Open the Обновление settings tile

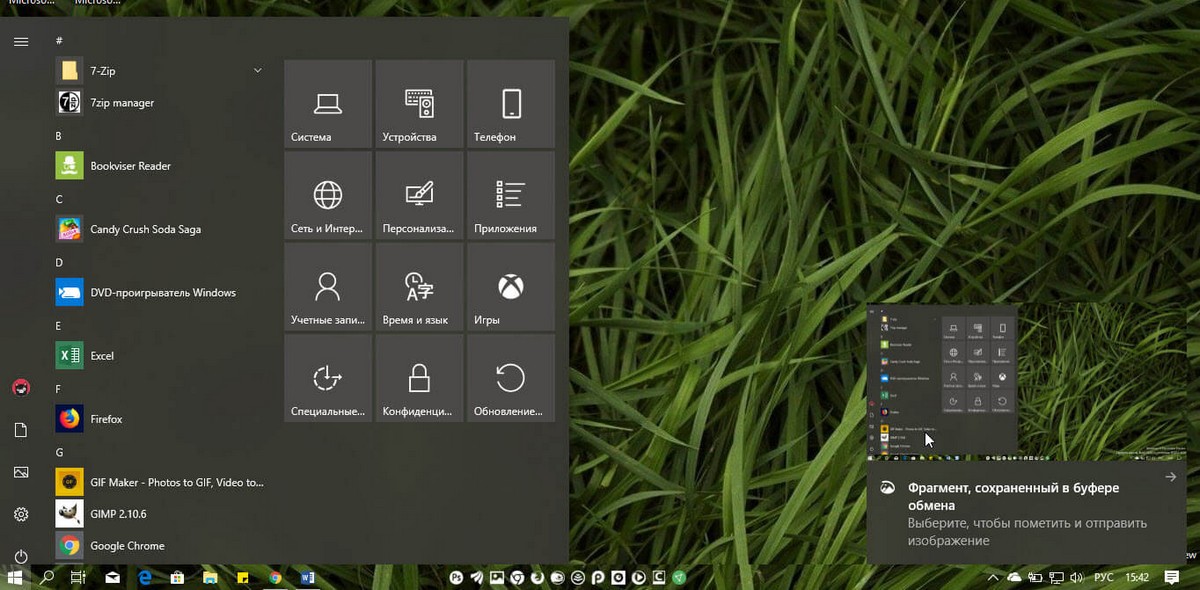pos(510,378)
